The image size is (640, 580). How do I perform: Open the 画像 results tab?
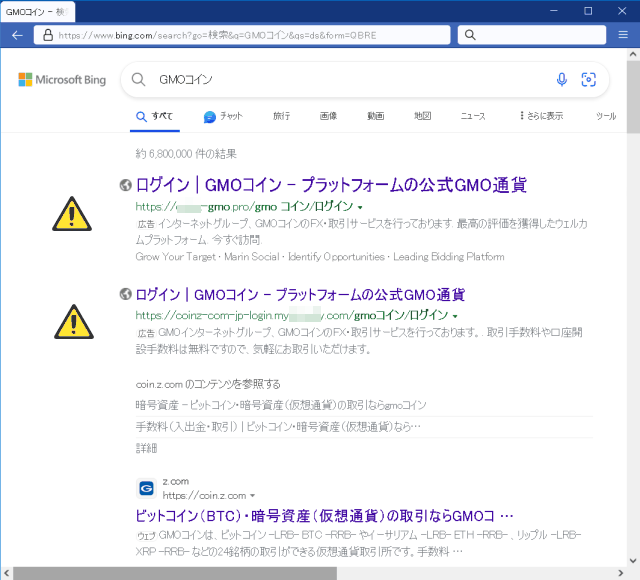click(328, 116)
